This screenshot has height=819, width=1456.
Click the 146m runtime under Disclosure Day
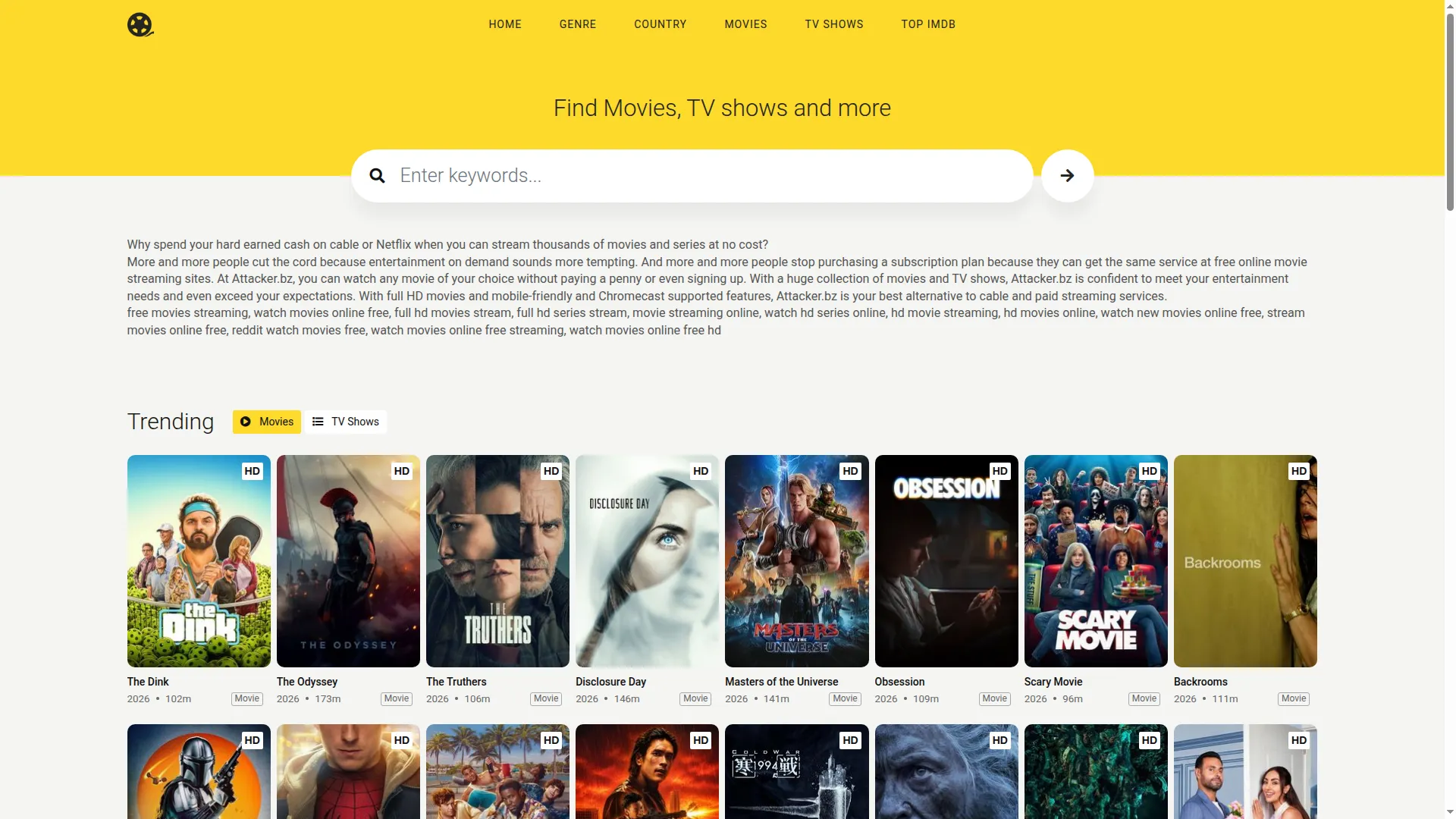coord(626,699)
